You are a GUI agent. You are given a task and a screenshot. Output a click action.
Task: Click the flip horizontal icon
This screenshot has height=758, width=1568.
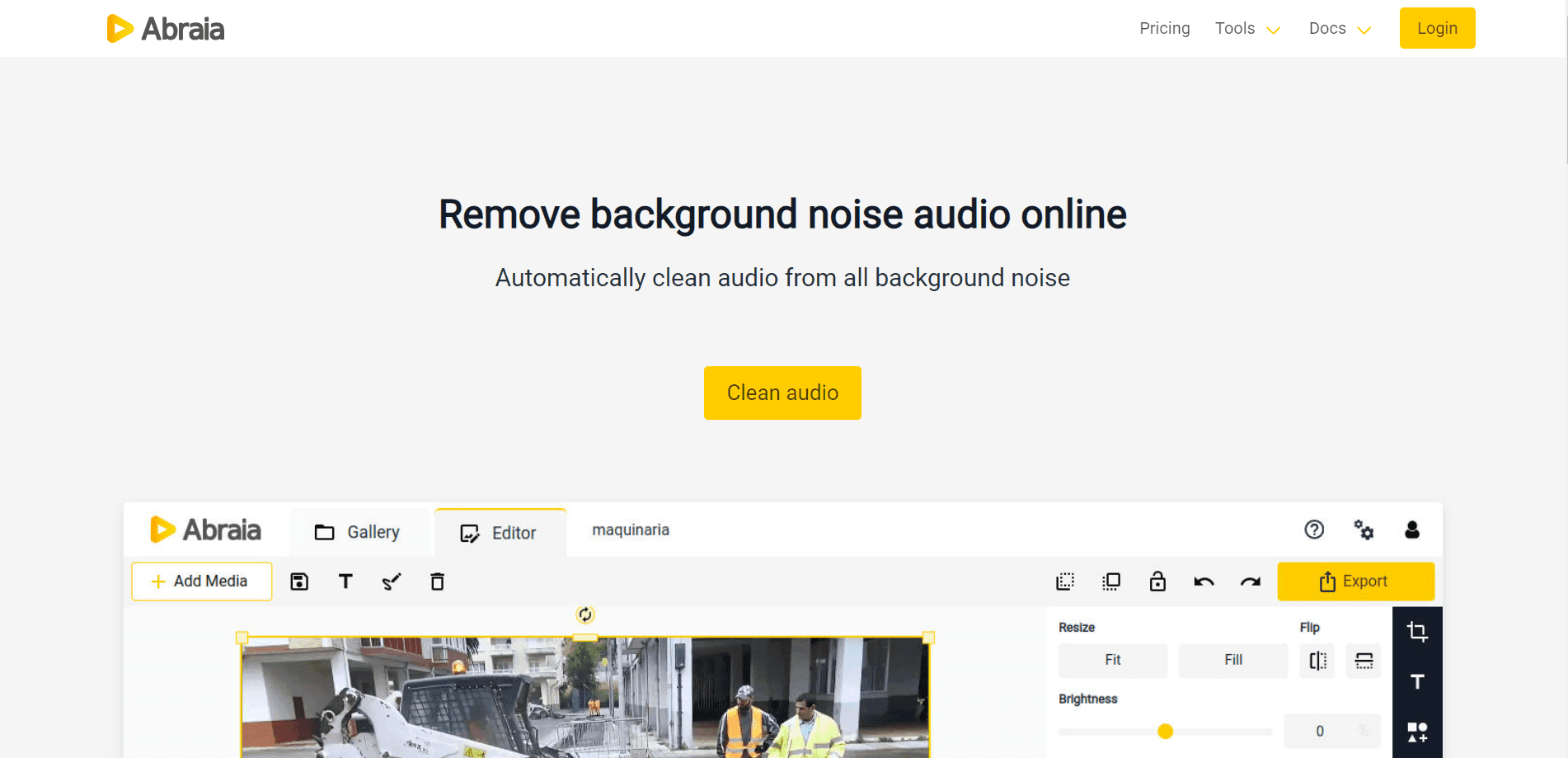(x=1317, y=661)
